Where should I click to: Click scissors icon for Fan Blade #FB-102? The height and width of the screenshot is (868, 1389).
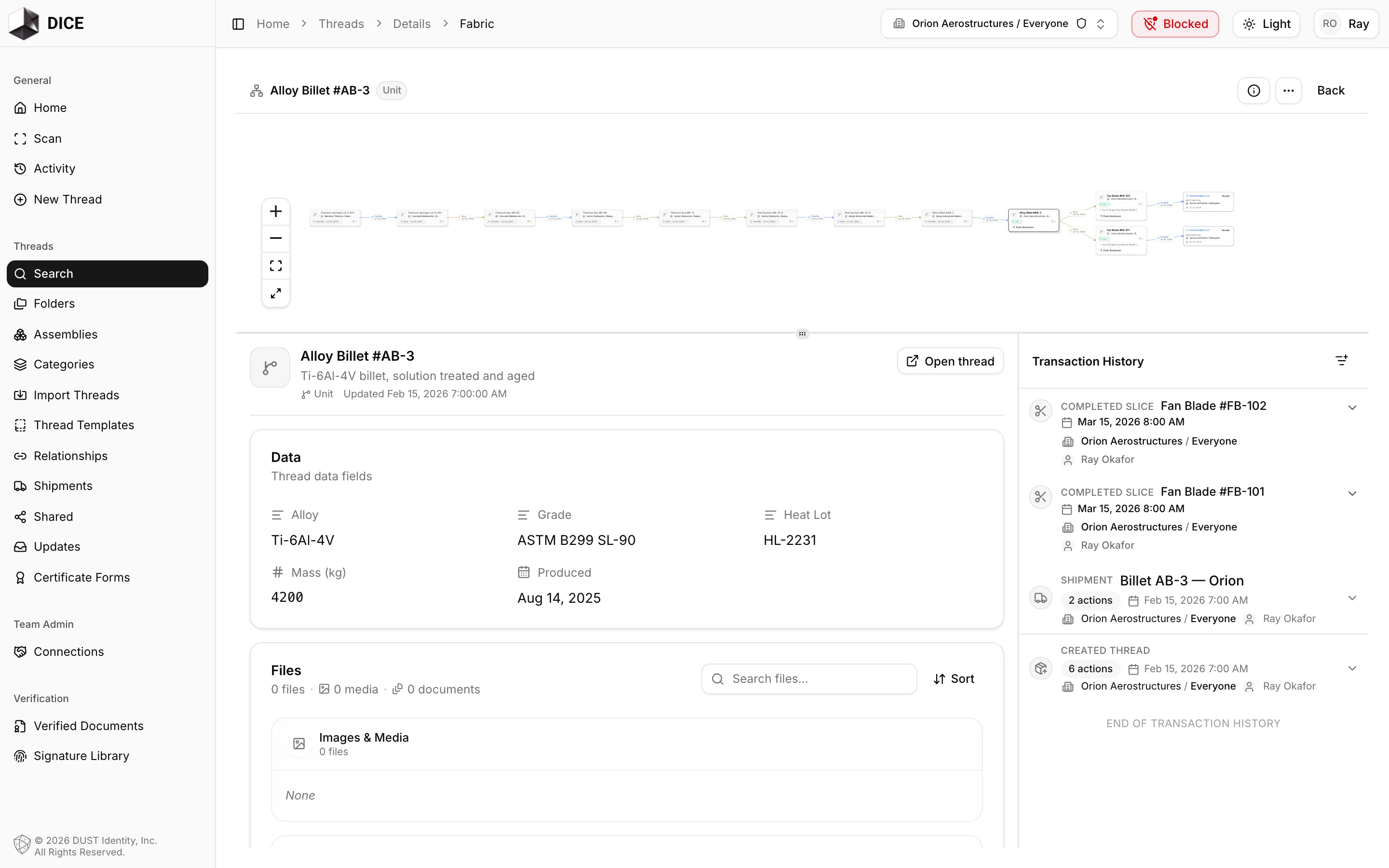pyautogui.click(x=1041, y=411)
